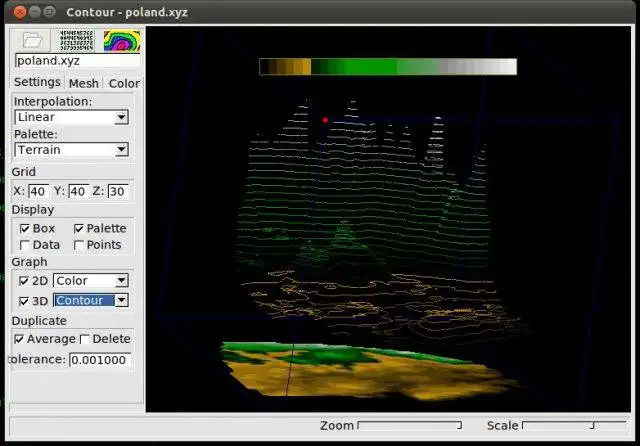This screenshot has width=640, height=446.
Task: Click the open file folder icon
Action: (x=33, y=40)
